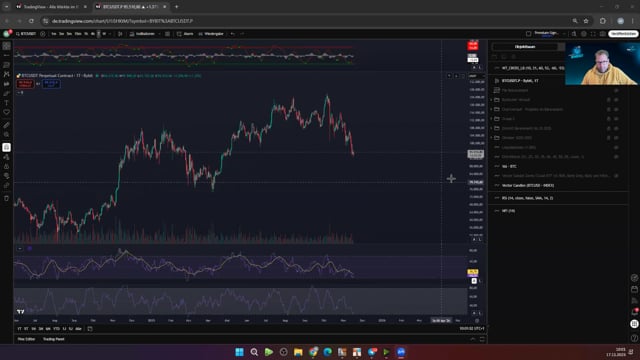The image size is (640, 360).
Task: Toggle visibility of the Vector indicator row
Action: 616,176
